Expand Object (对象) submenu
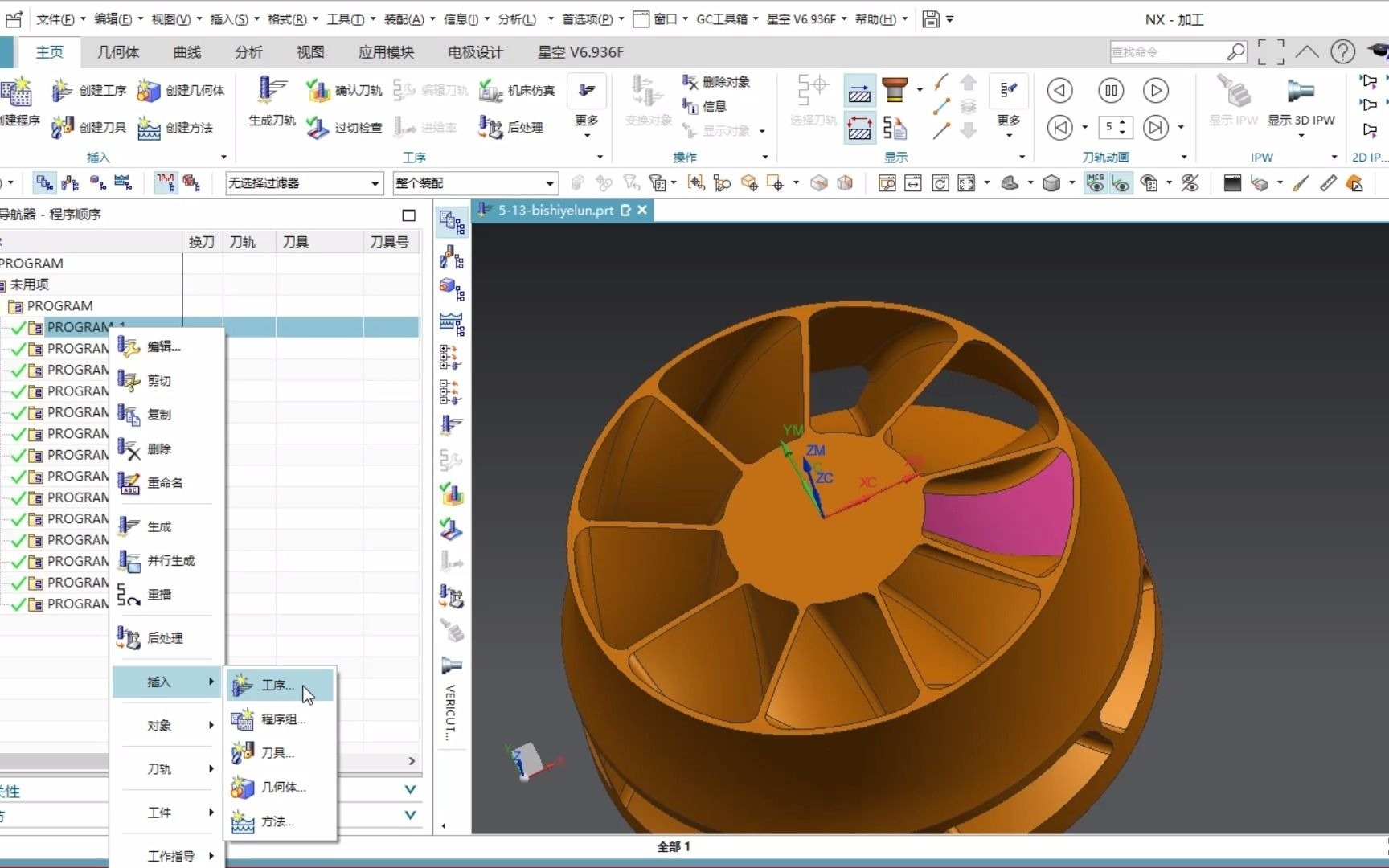 click(x=166, y=725)
